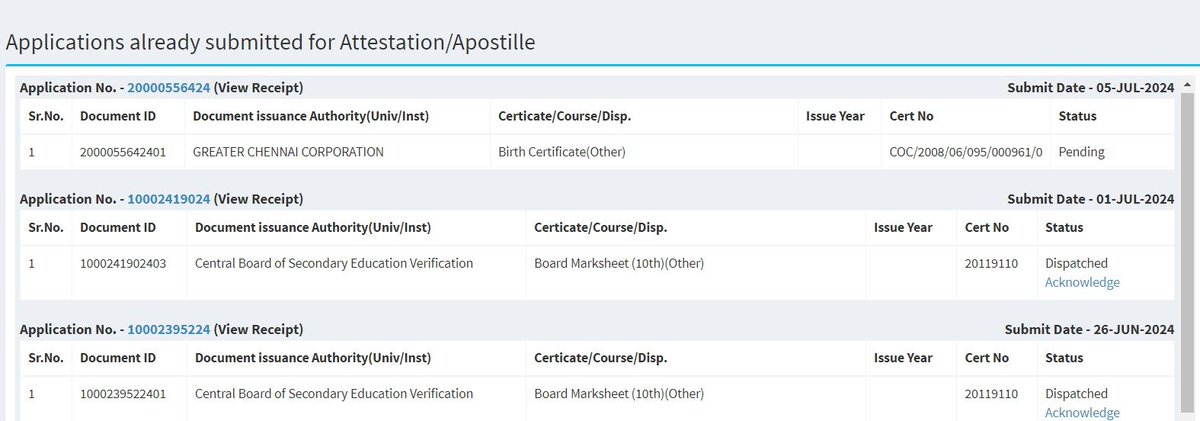This screenshot has height=421, width=1200.
Task: Select document ID 1000239522401
Action: [x=123, y=394]
